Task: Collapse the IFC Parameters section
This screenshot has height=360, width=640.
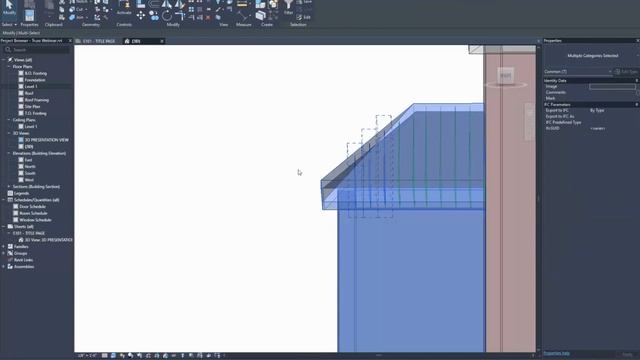Action: [636, 104]
